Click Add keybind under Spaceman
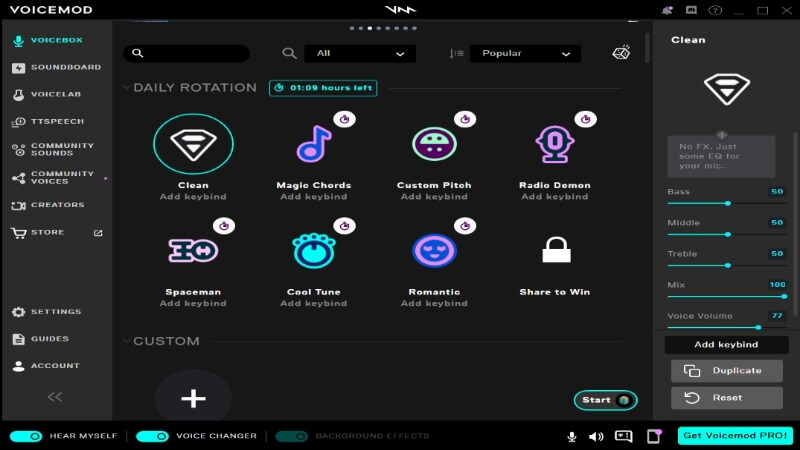This screenshot has height=450, width=800. pos(193,304)
